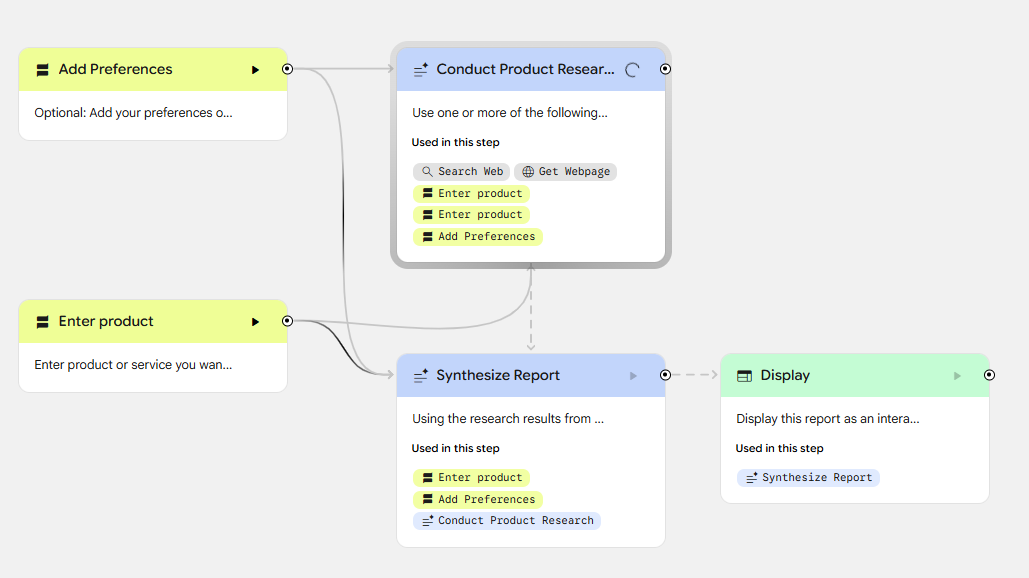Click the Enter product output port
This screenshot has height=578, width=1029.
287,321
